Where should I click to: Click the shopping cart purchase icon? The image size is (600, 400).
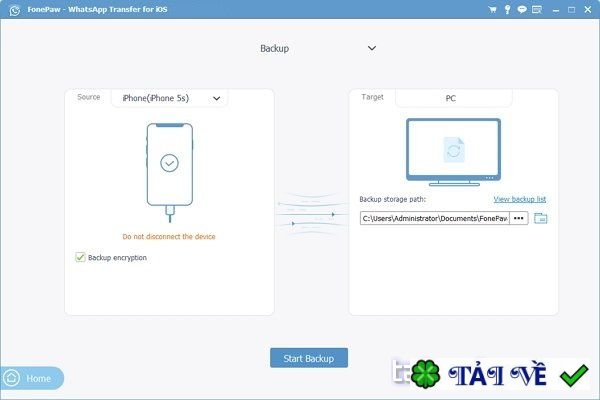[x=492, y=10]
